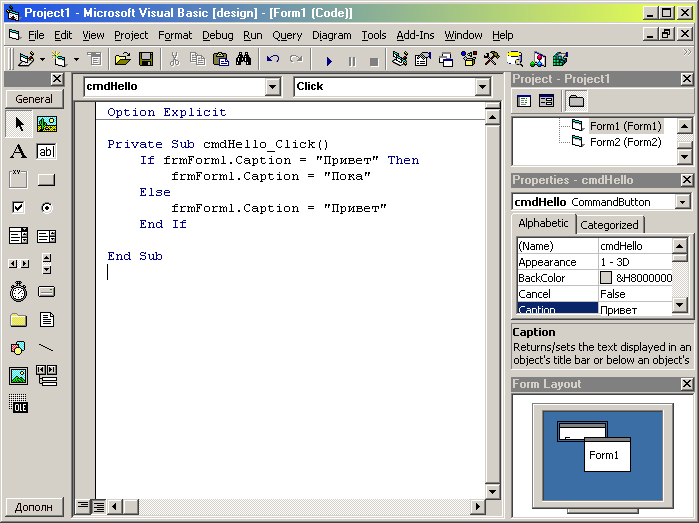This screenshot has width=699, height=523.
Task: Switch to Full Module View at code window bottom
Action: pyautogui.click(x=99, y=506)
